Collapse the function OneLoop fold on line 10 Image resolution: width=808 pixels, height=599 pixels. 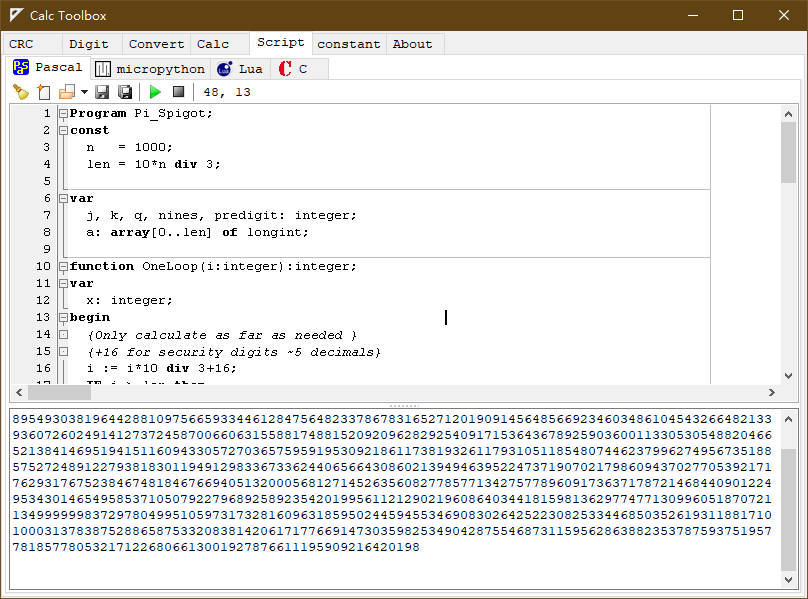tap(63, 267)
